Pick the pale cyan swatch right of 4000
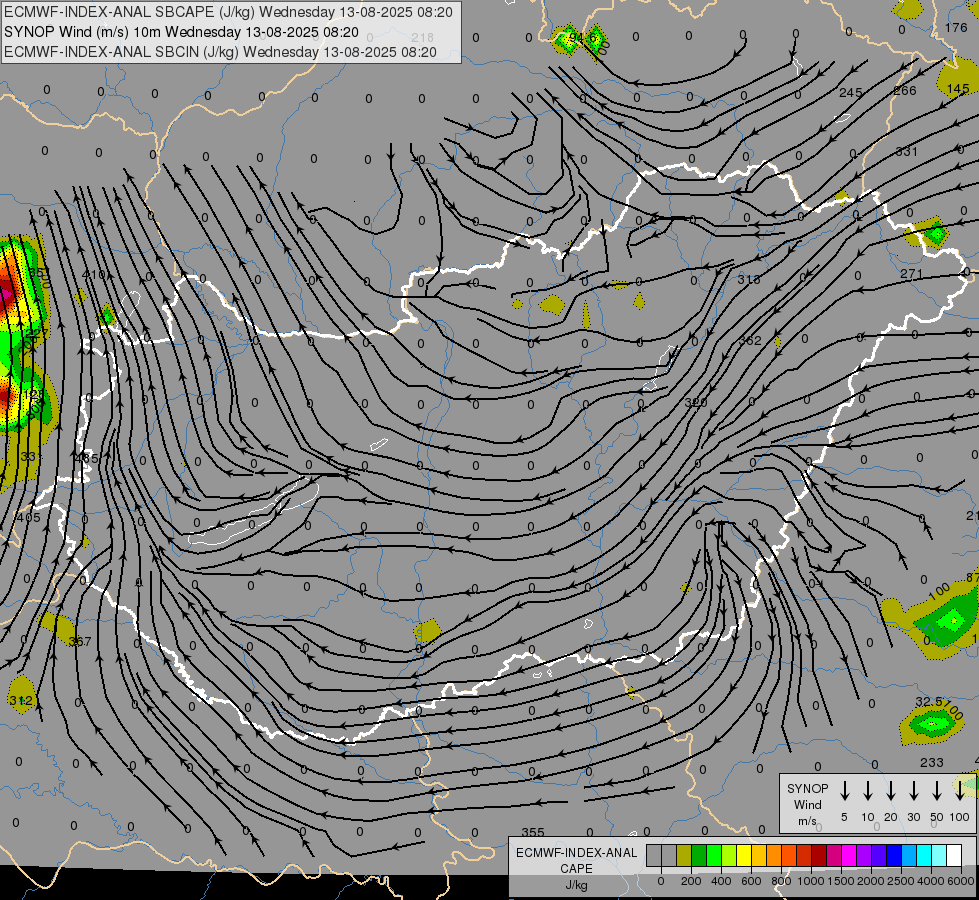The width and height of the screenshot is (979, 900). 938,856
